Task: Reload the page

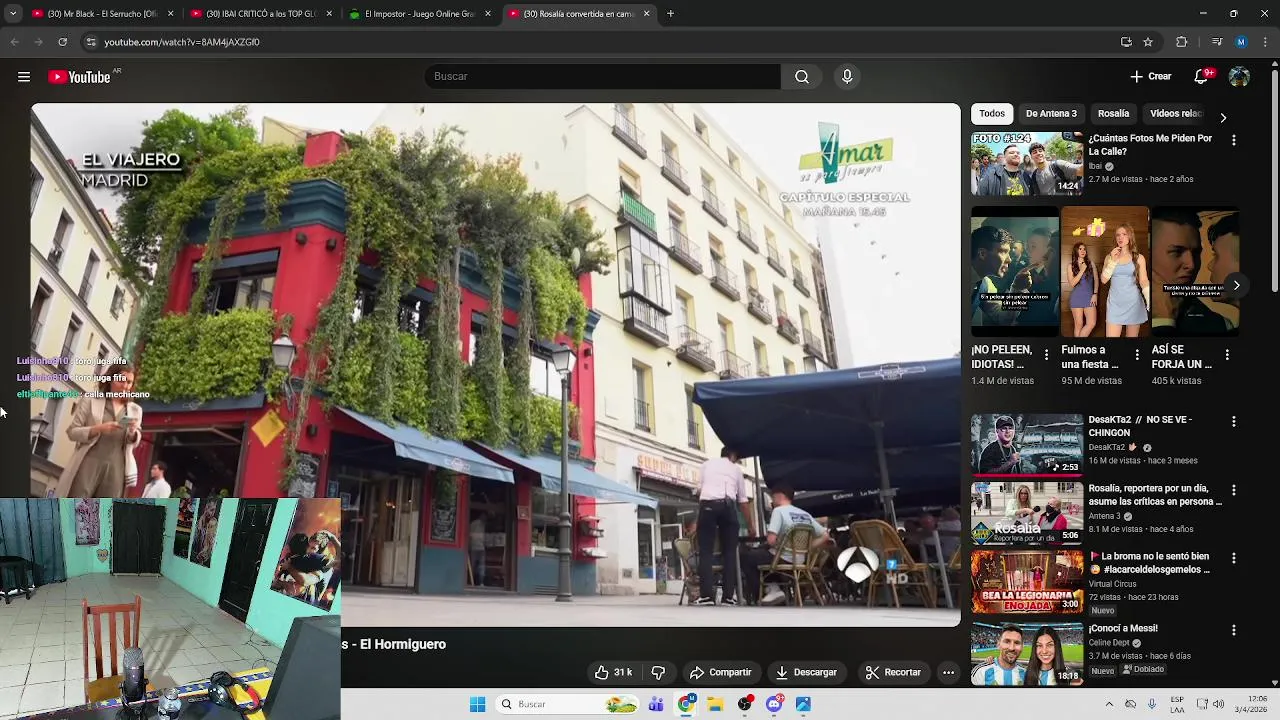Action: tap(62, 42)
